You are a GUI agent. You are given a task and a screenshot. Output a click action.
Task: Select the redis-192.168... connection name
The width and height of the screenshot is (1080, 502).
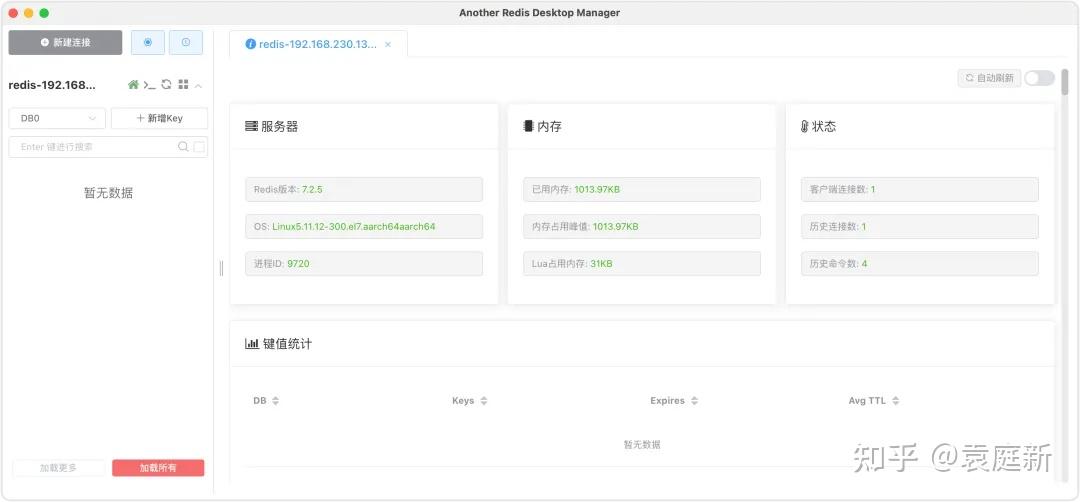tap(52, 85)
